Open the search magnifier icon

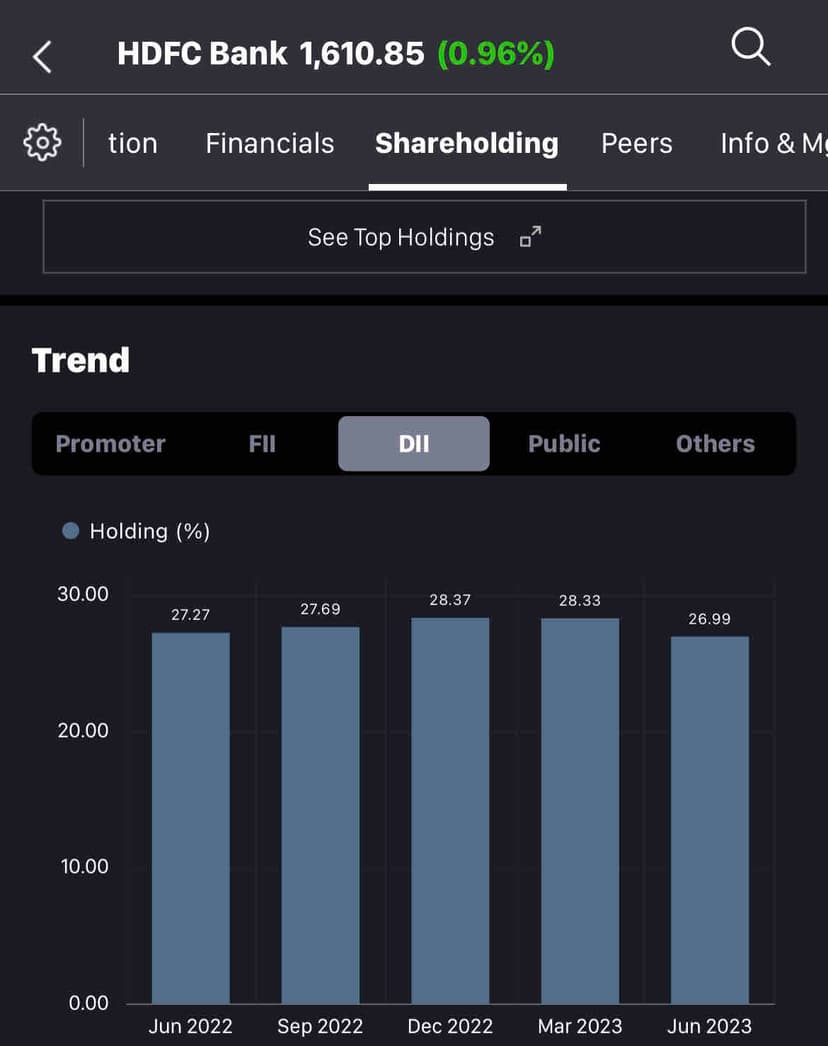(x=750, y=47)
